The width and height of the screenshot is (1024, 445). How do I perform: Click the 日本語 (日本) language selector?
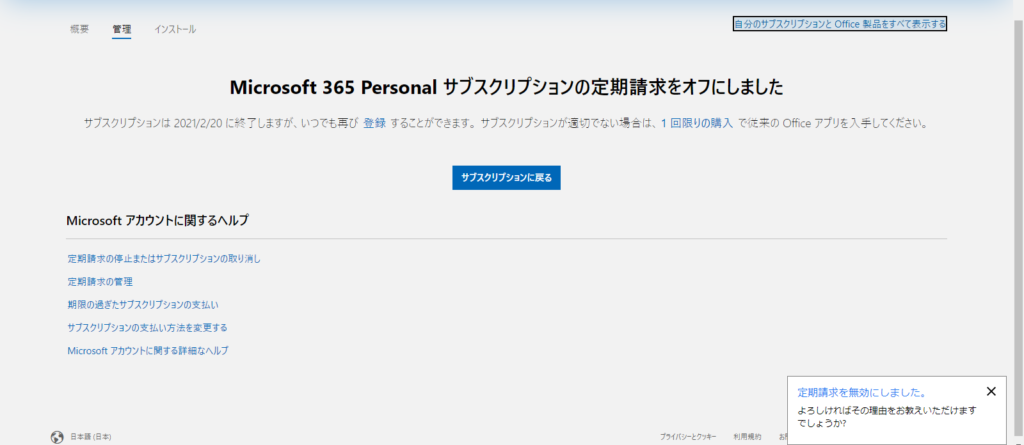click(x=91, y=437)
